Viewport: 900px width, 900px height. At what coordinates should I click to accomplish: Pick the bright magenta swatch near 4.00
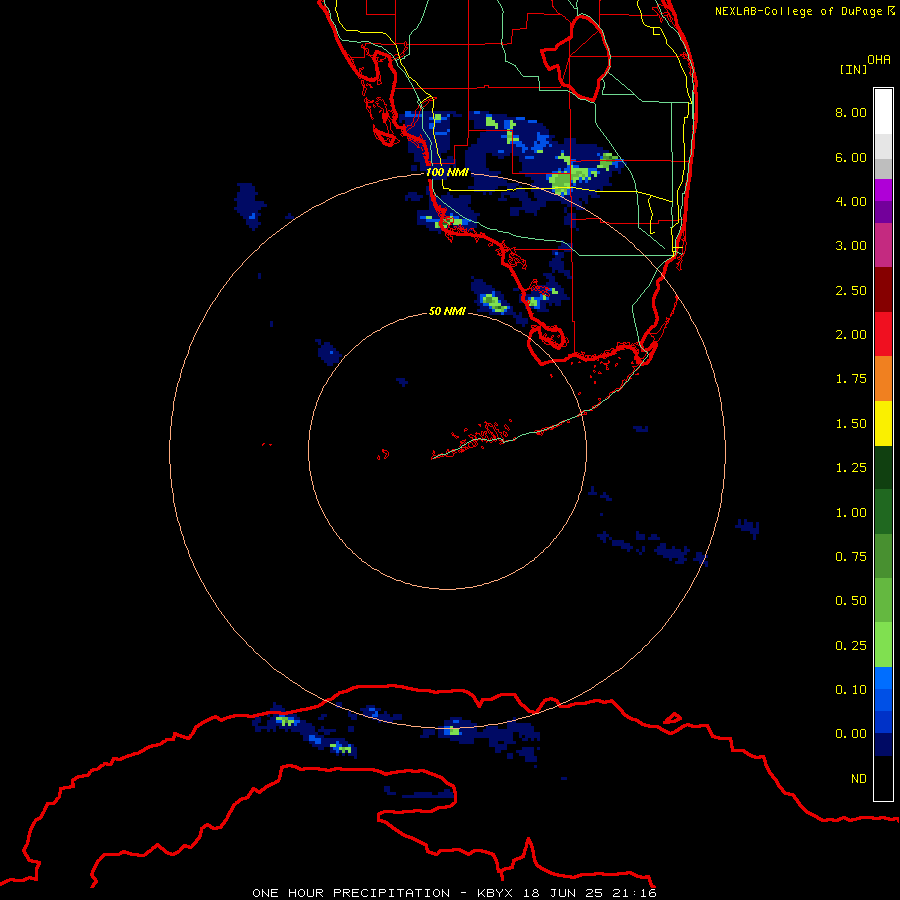pos(883,190)
